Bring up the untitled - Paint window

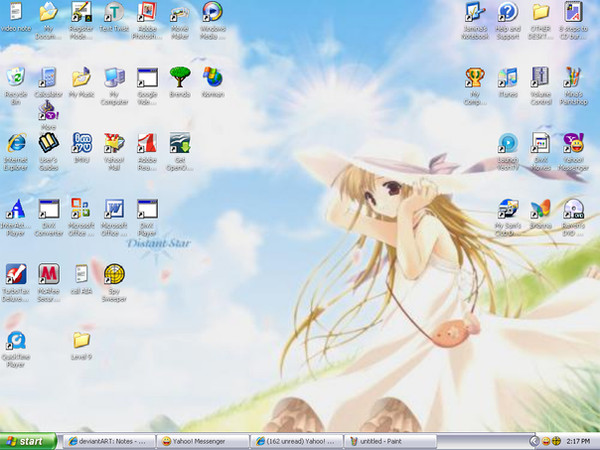click(x=390, y=441)
